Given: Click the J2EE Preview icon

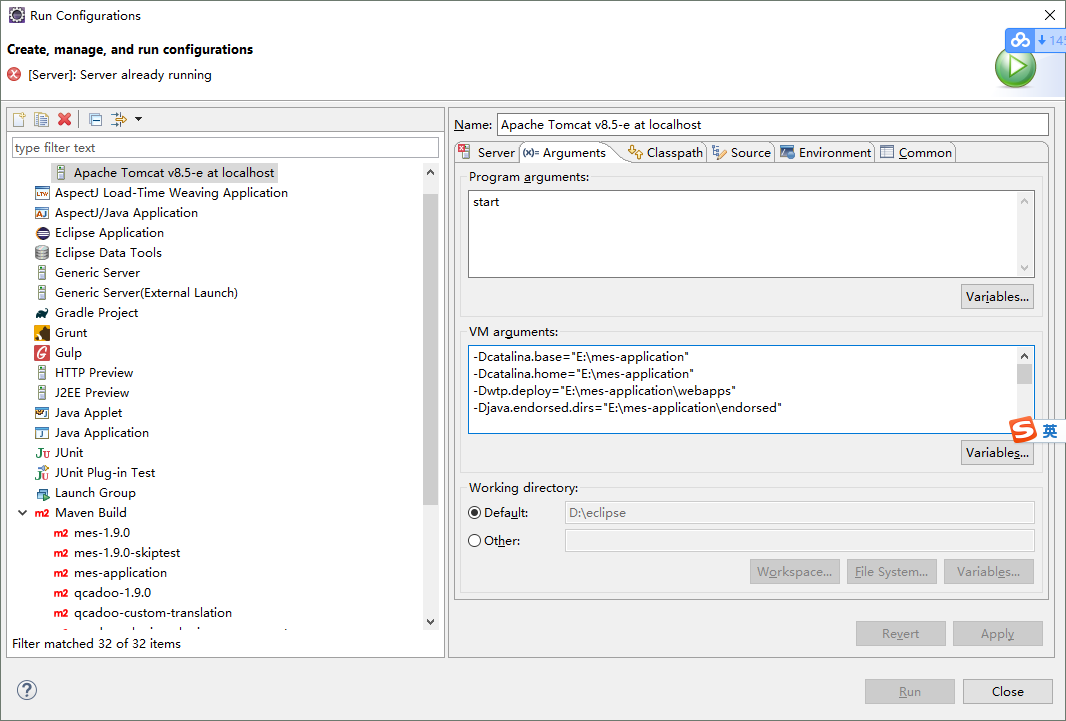Looking at the screenshot, I should click(42, 393).
